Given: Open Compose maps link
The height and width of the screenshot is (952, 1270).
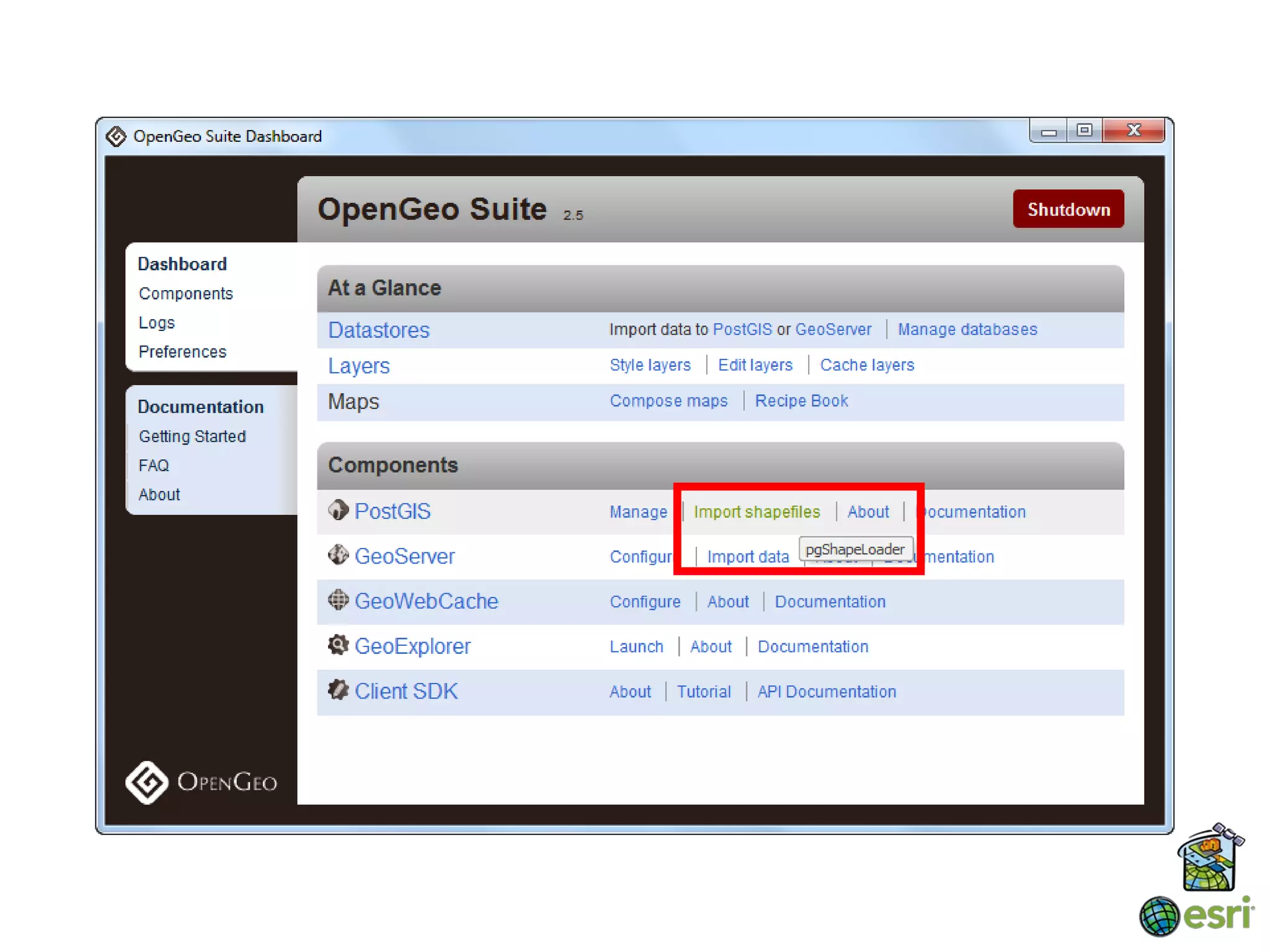Looking at the screenshot, I should click(x=668, y=401).
